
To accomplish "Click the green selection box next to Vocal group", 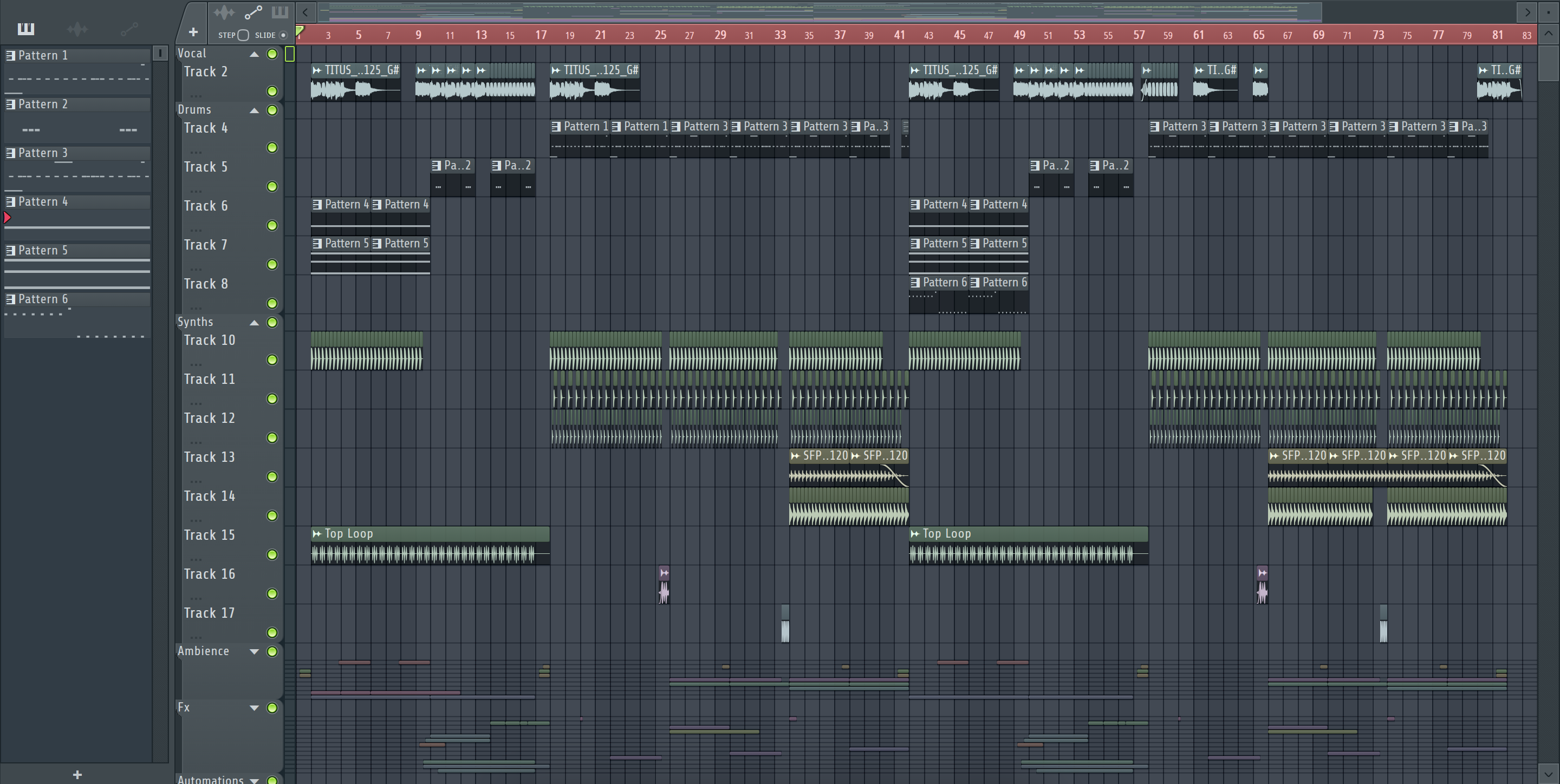I will (x=289, y=54).
